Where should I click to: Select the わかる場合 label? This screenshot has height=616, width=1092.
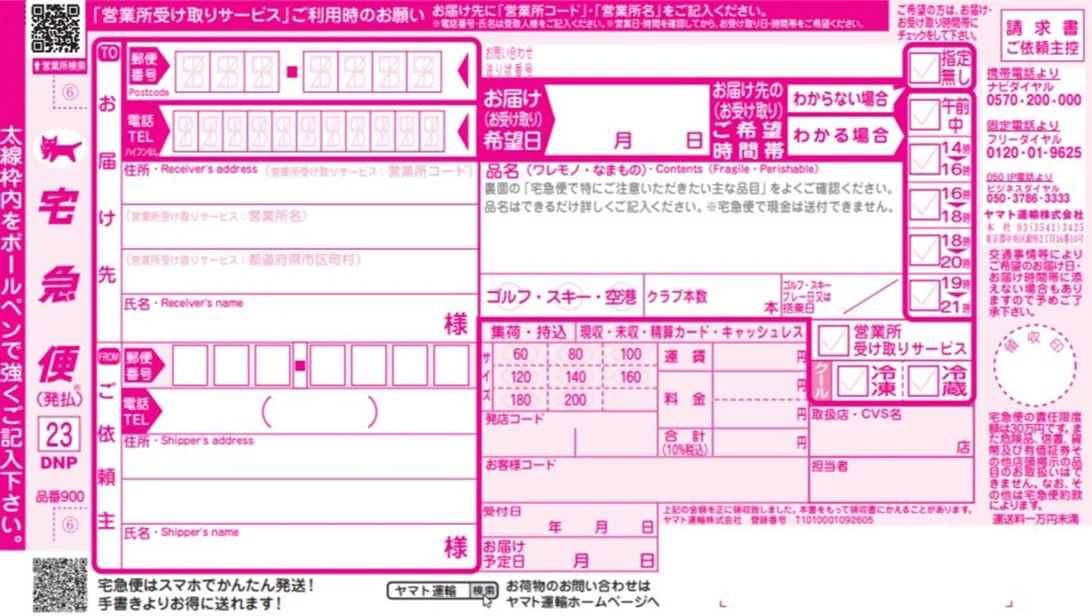pyautogui.click(x=840, y=134)
